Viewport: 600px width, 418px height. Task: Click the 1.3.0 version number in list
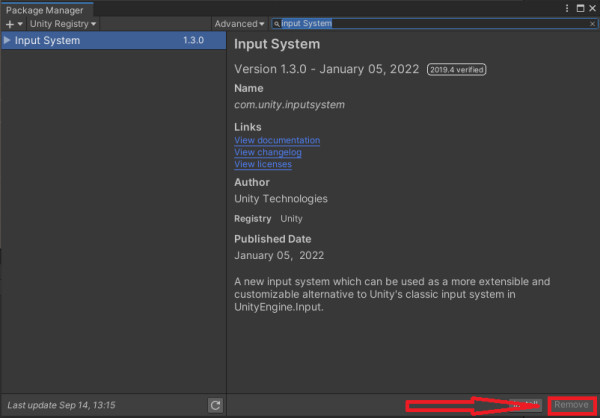point(193,40)
